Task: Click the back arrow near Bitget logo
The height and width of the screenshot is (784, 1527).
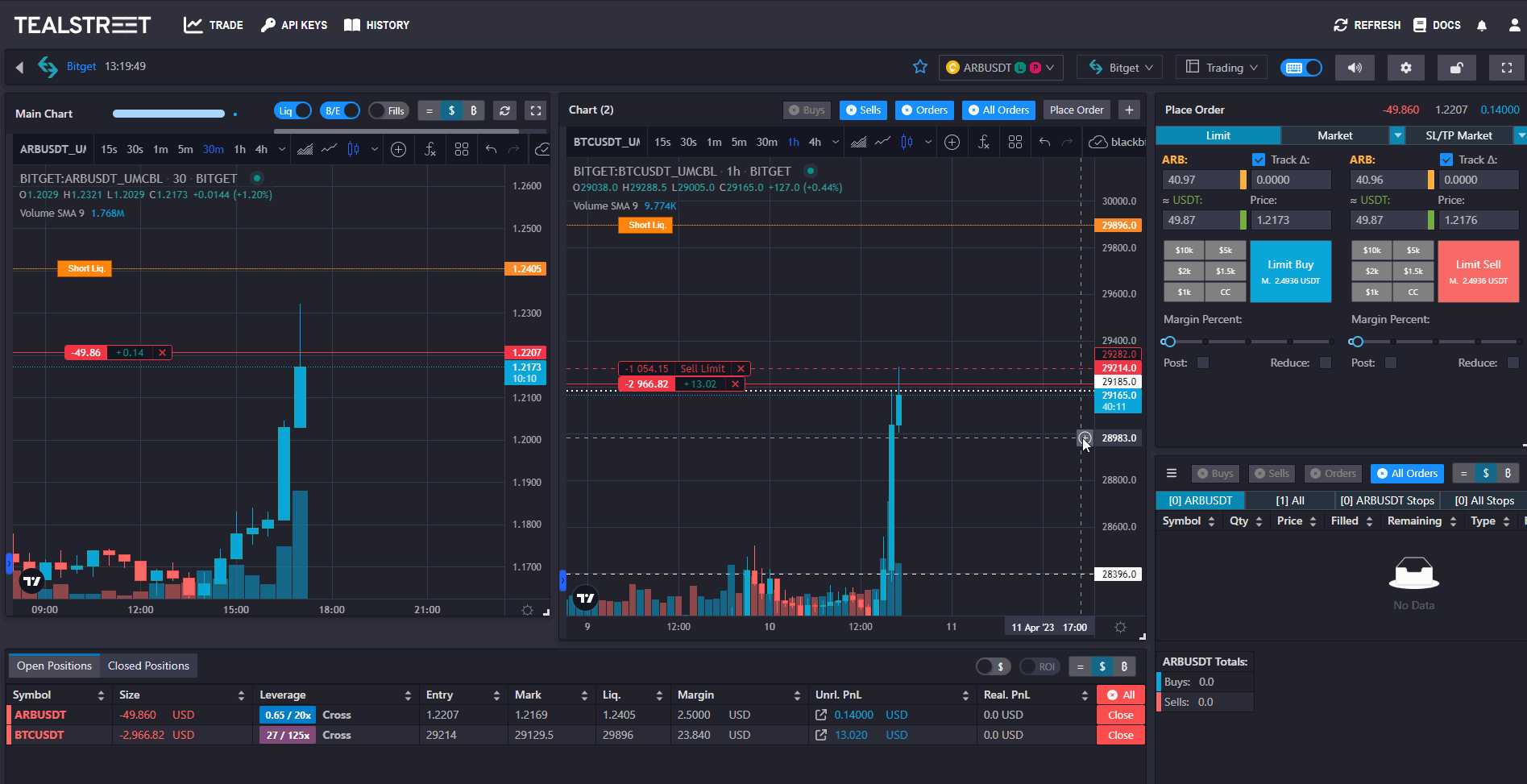Action: [x=19, y=67]
